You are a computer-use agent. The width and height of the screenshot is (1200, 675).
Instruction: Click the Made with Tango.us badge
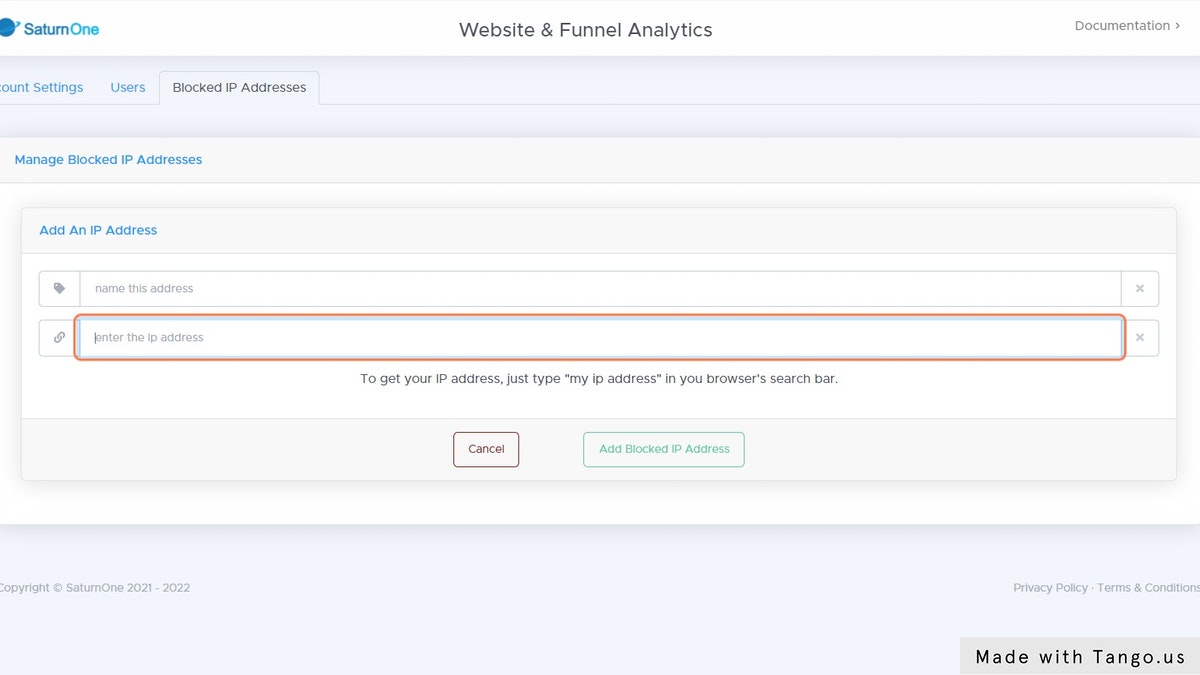tap(1080, 657)
